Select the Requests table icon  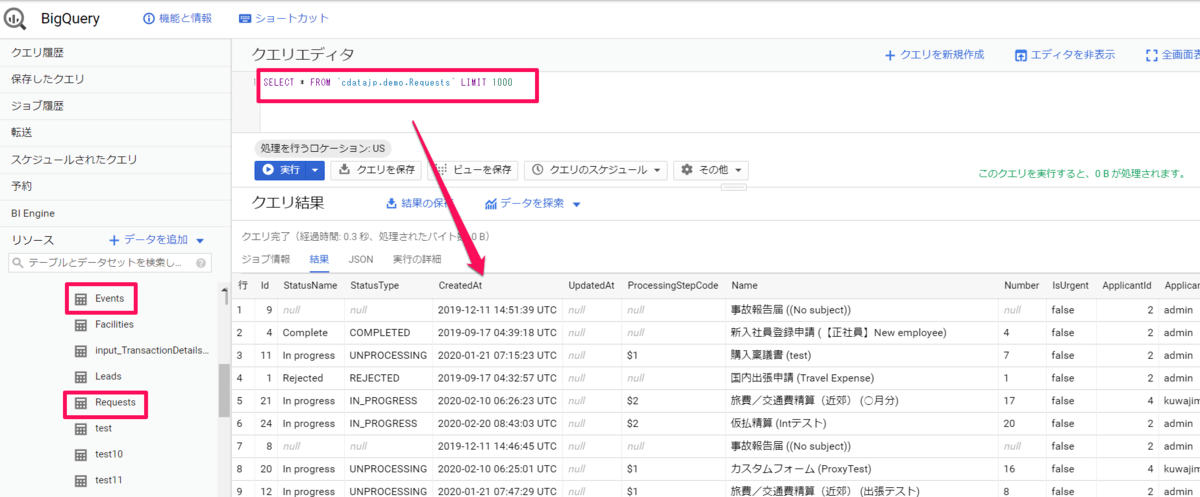[81, 403]
